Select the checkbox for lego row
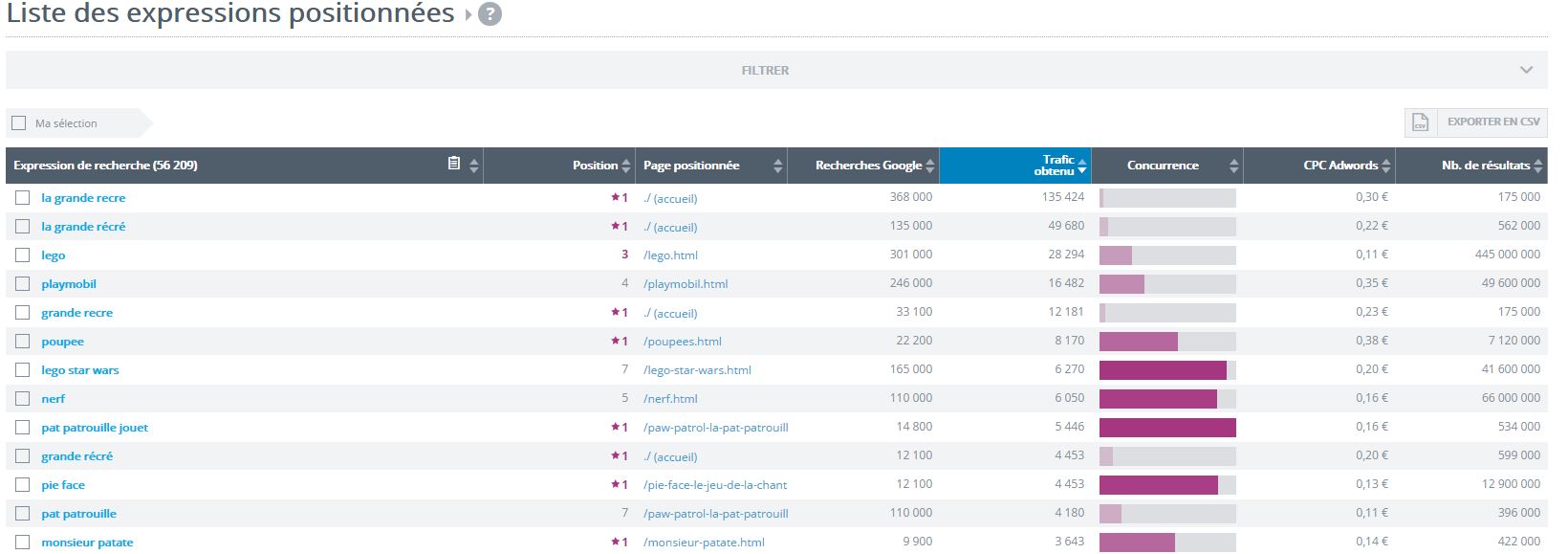Image resolution: width=1568 pixels, height=554 pixels. click(x=22, y=255)
